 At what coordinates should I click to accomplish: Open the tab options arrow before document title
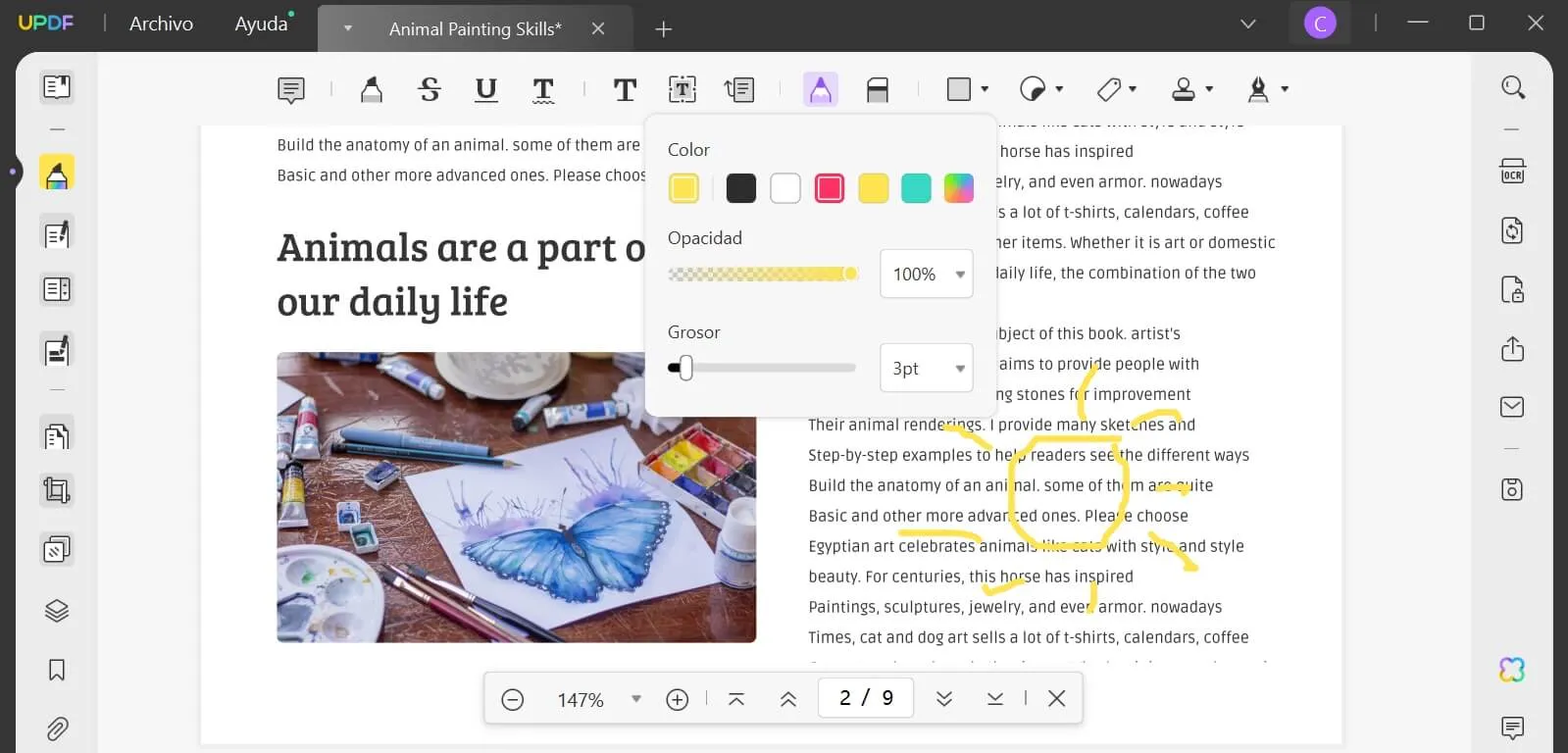point(347,28)
